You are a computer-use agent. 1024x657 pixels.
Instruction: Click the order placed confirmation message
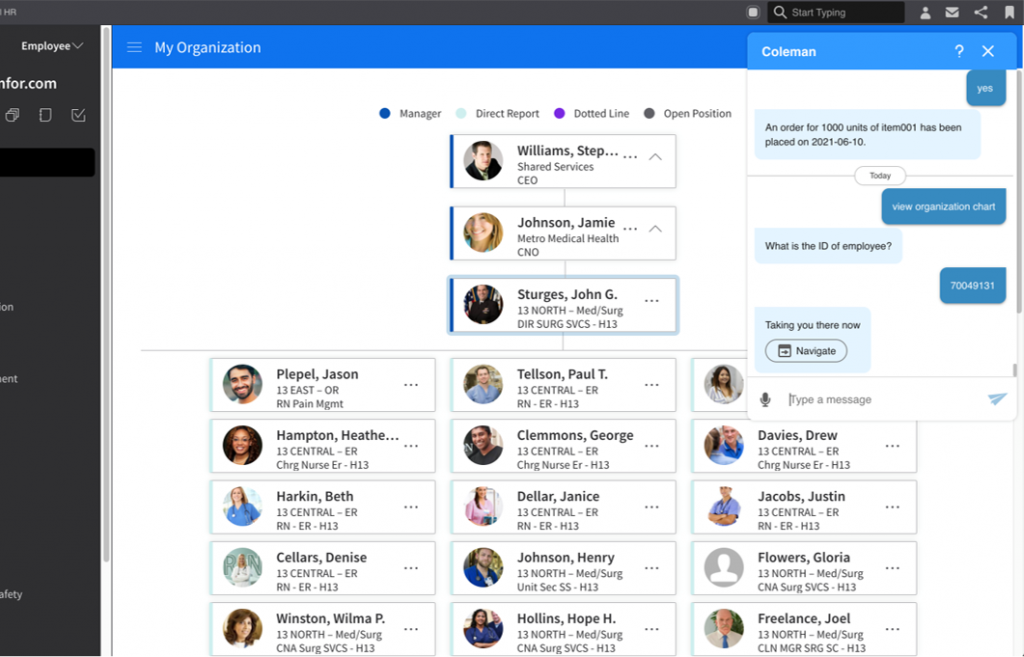coord(867,135)
